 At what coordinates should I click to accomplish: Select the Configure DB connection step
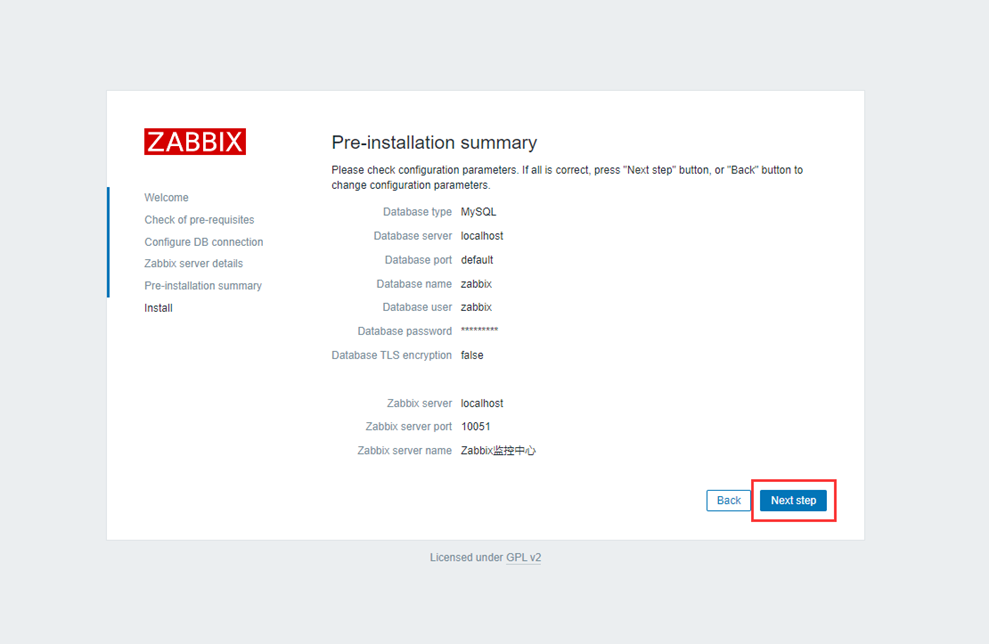(x=204, y=242)
